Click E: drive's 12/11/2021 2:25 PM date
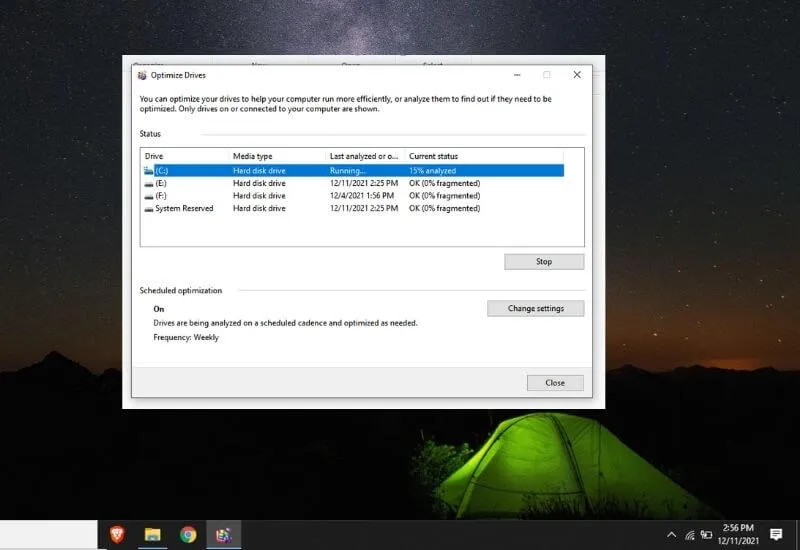Image resolution: width=800 pixels, height=550 pixels. 364,183
